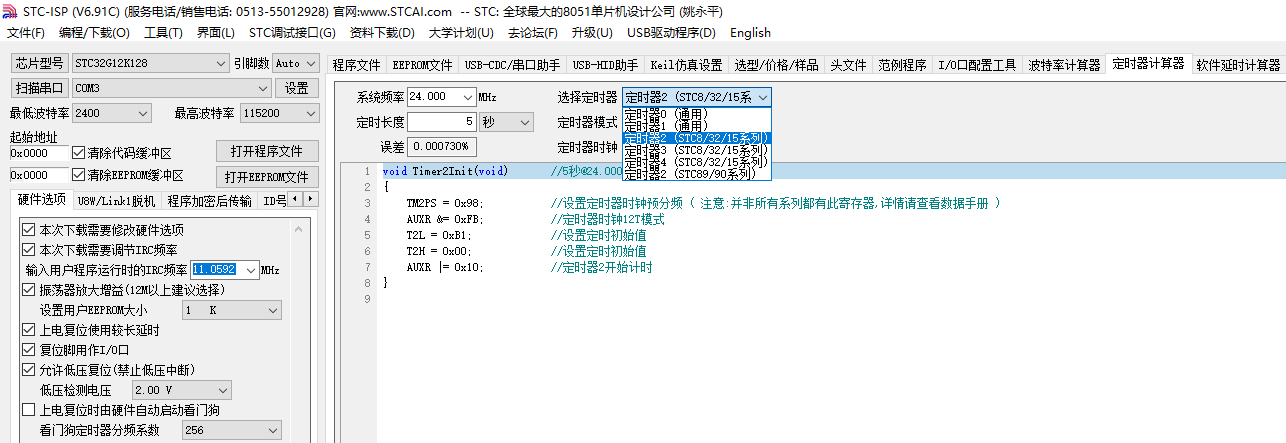Open USB驱动程序(D) menu
Viewport: 1286px width, 443px height.
tap(671, 33)
